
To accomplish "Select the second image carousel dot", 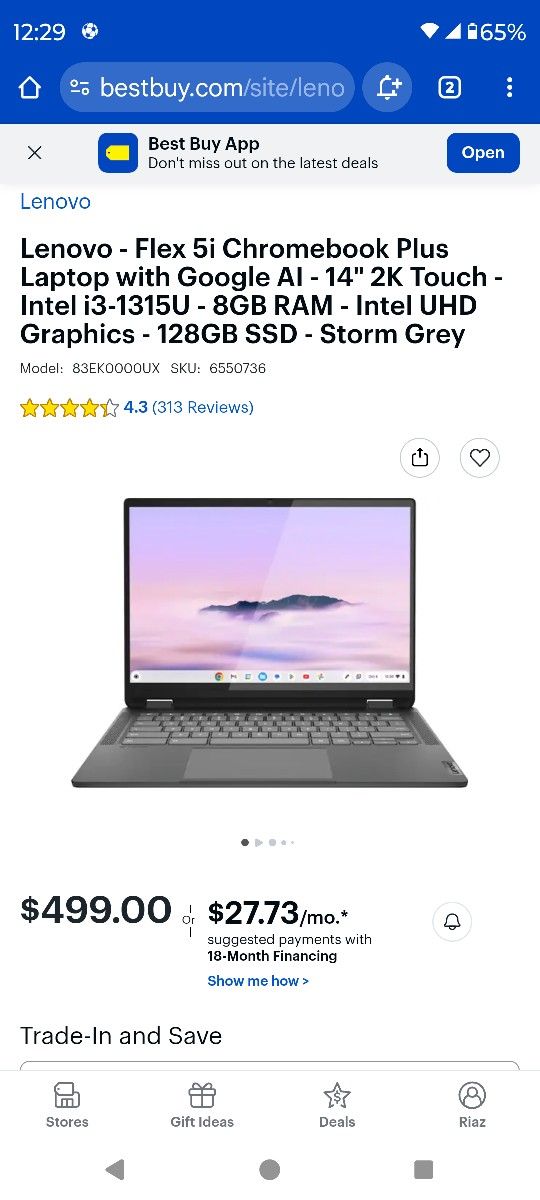I will pos(259,843).
